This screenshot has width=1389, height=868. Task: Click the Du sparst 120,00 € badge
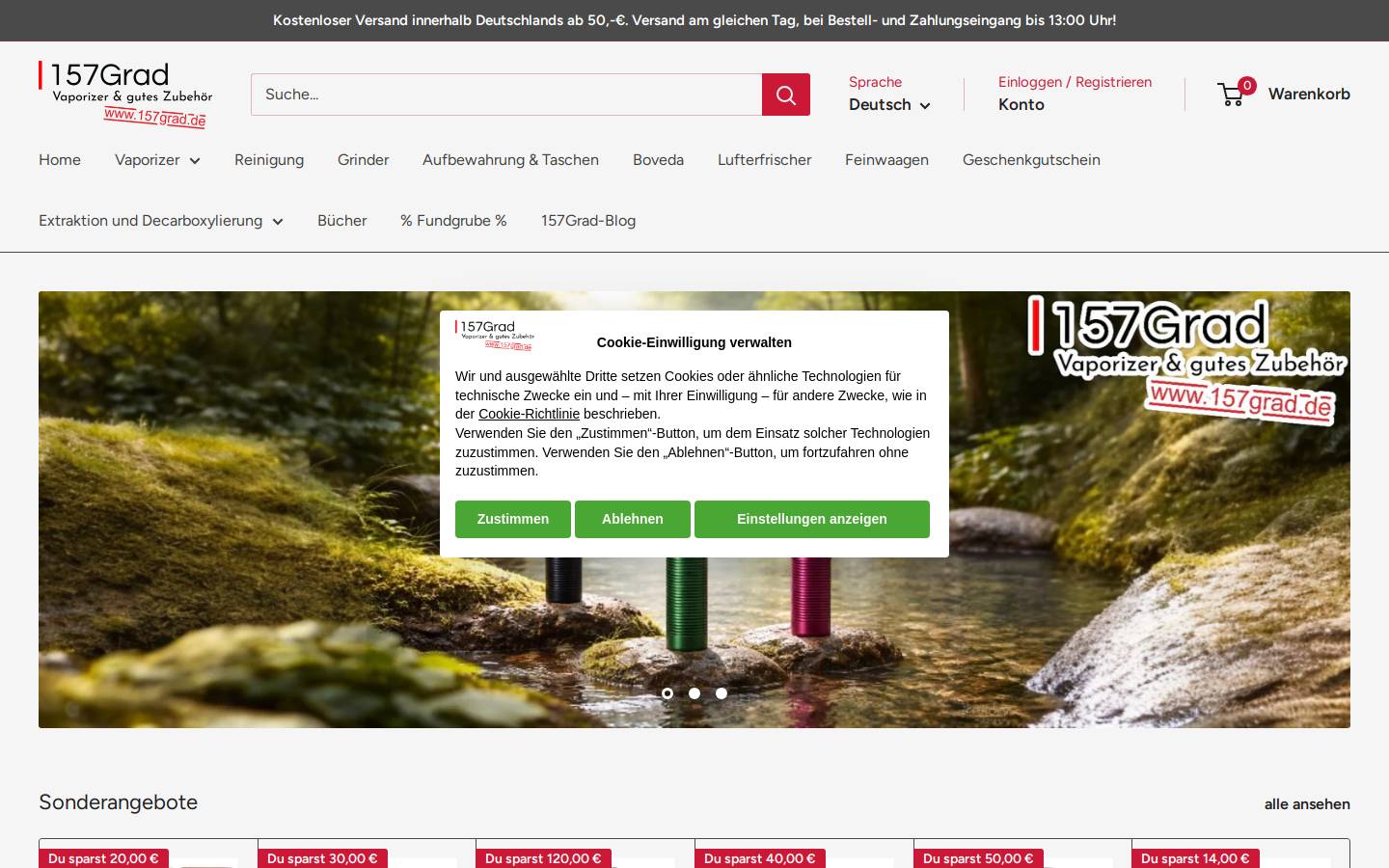tap(543, 858)
